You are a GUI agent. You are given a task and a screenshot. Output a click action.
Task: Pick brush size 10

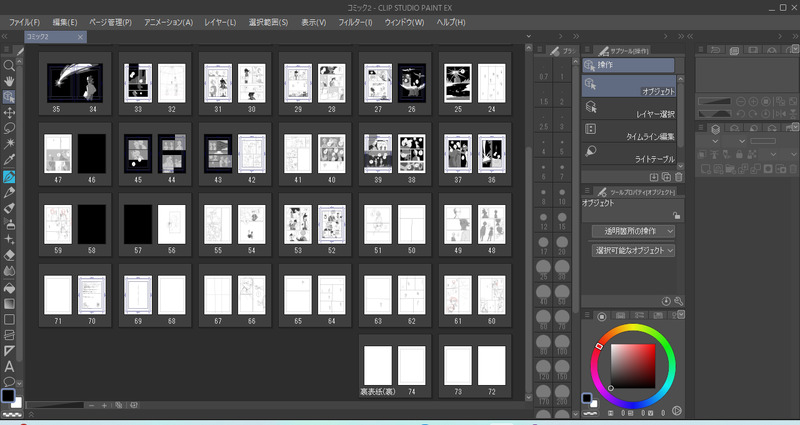[562, 197]
